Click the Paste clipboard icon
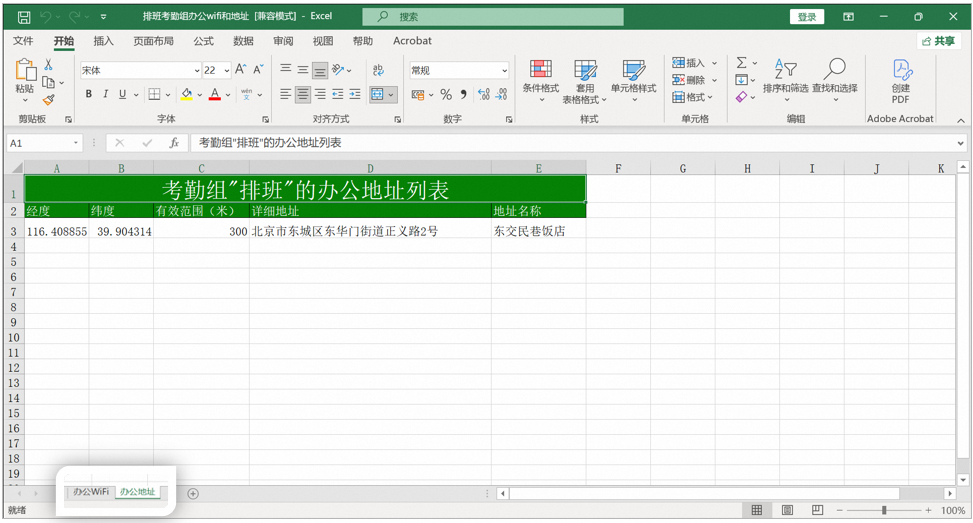Image resolution: width=973 pixels, height=523 pixels. (25, 71)
